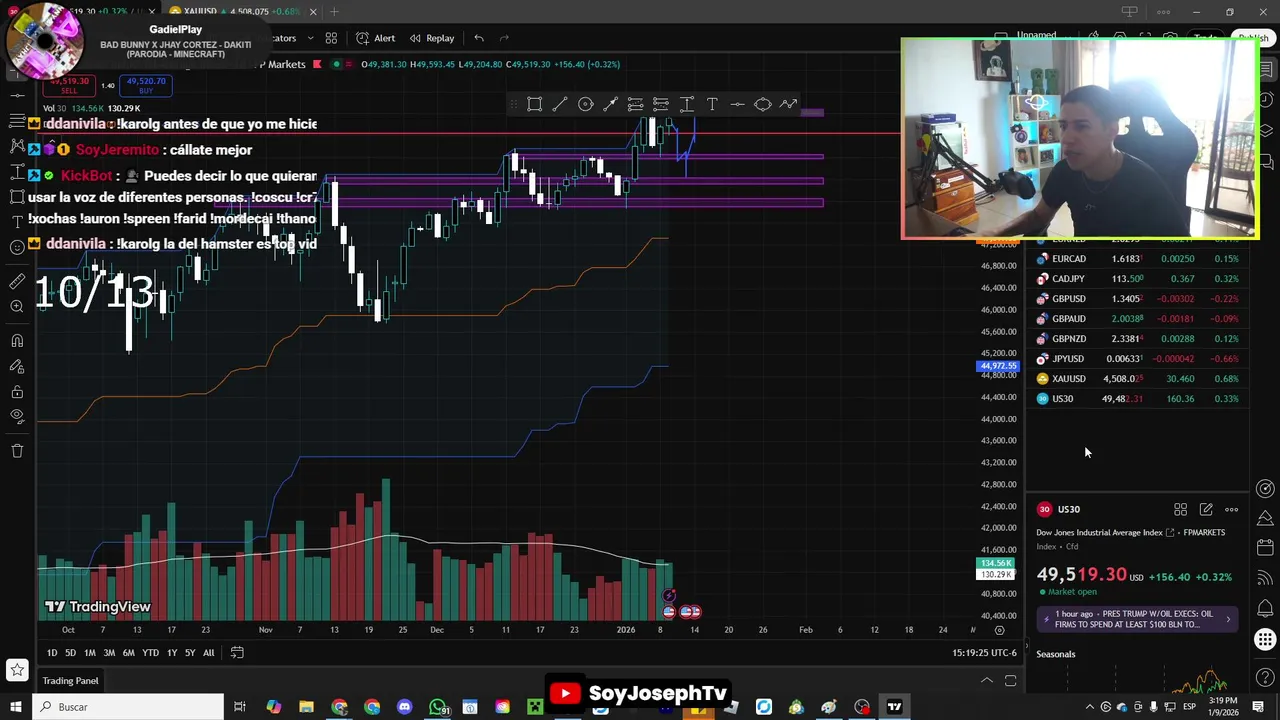Open the Alert dialog from top toolbar

(x=376, y=38)
